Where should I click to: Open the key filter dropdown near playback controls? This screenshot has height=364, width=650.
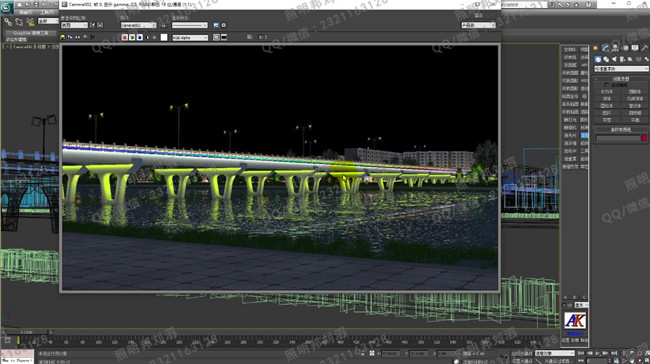tap(554, 353)
